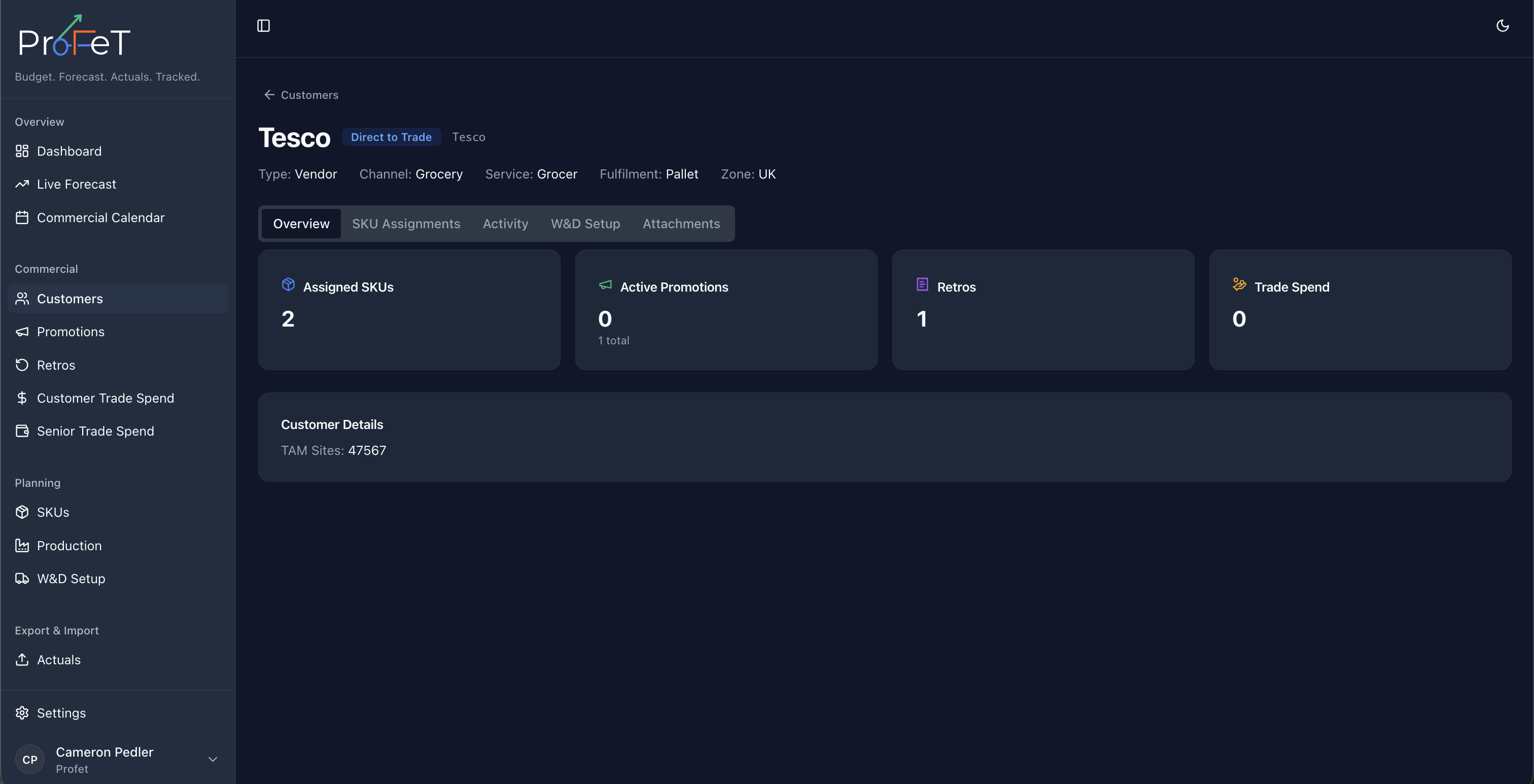
Task: Click the Active Promotions megaphone icon
Action: click(606, 284)
